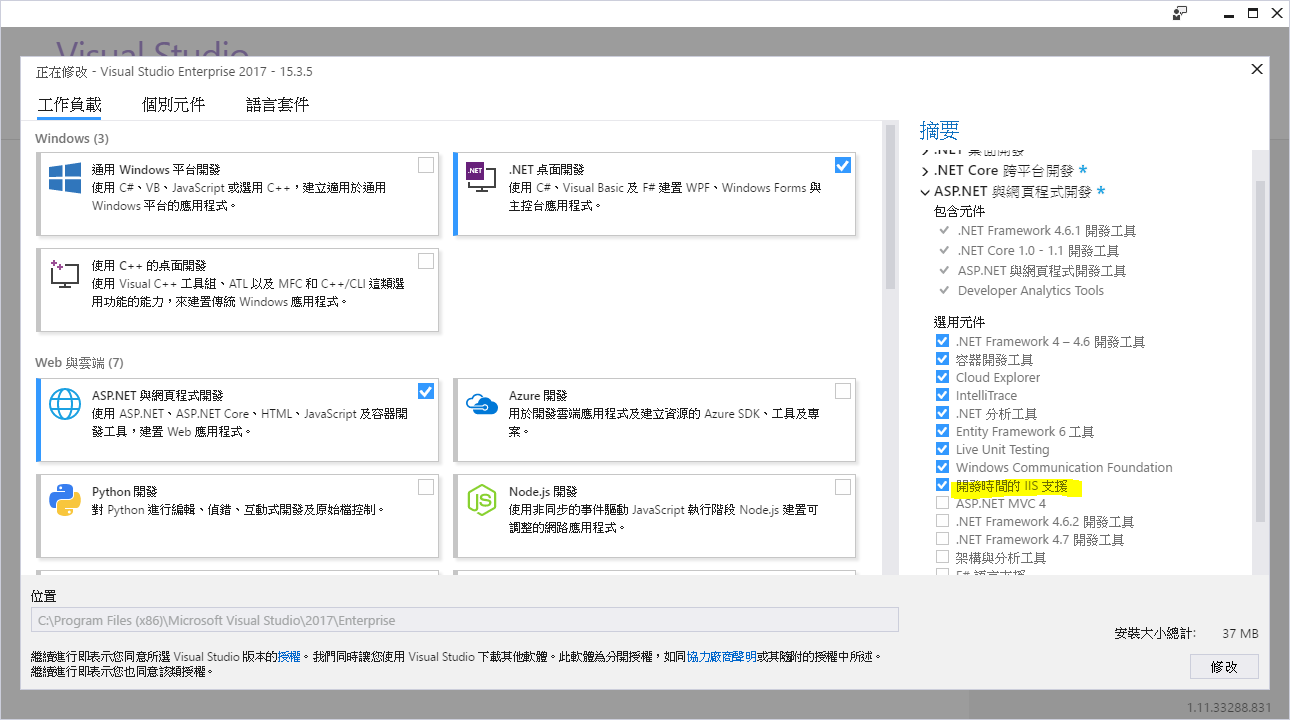Uncheck Windows Communication Foundation component
1290x720 pixels.
[942, 467]
